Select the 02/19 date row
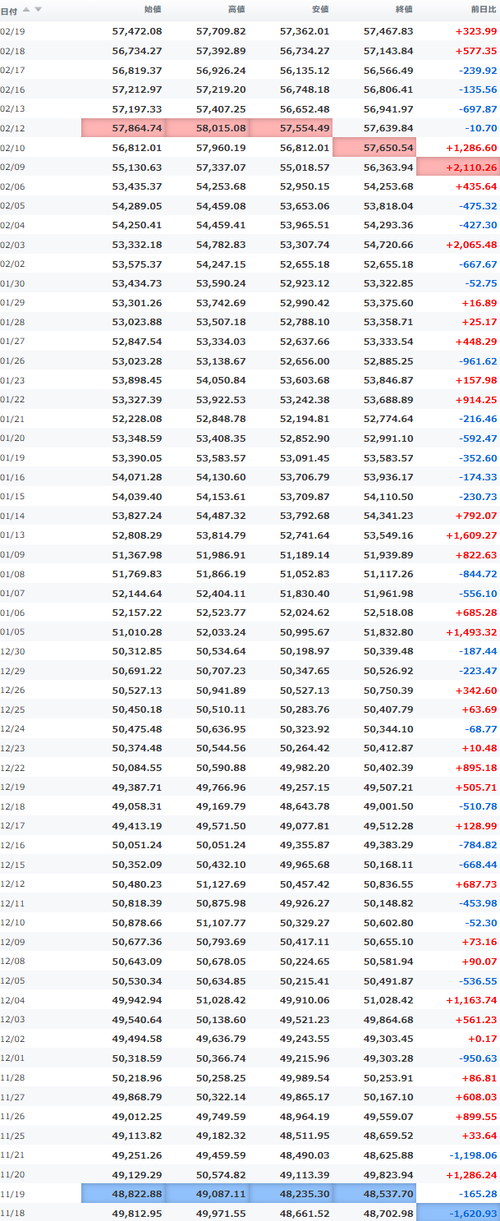The image size is (500, 1221). click(x=250, y=33)
